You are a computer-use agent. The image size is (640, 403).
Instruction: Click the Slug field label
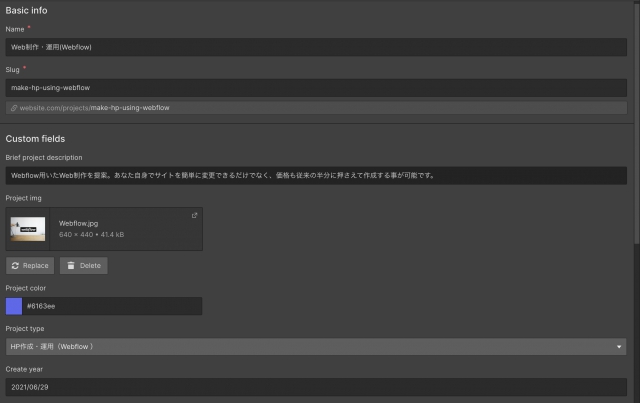pyautogui.click(x=12, y=70)
